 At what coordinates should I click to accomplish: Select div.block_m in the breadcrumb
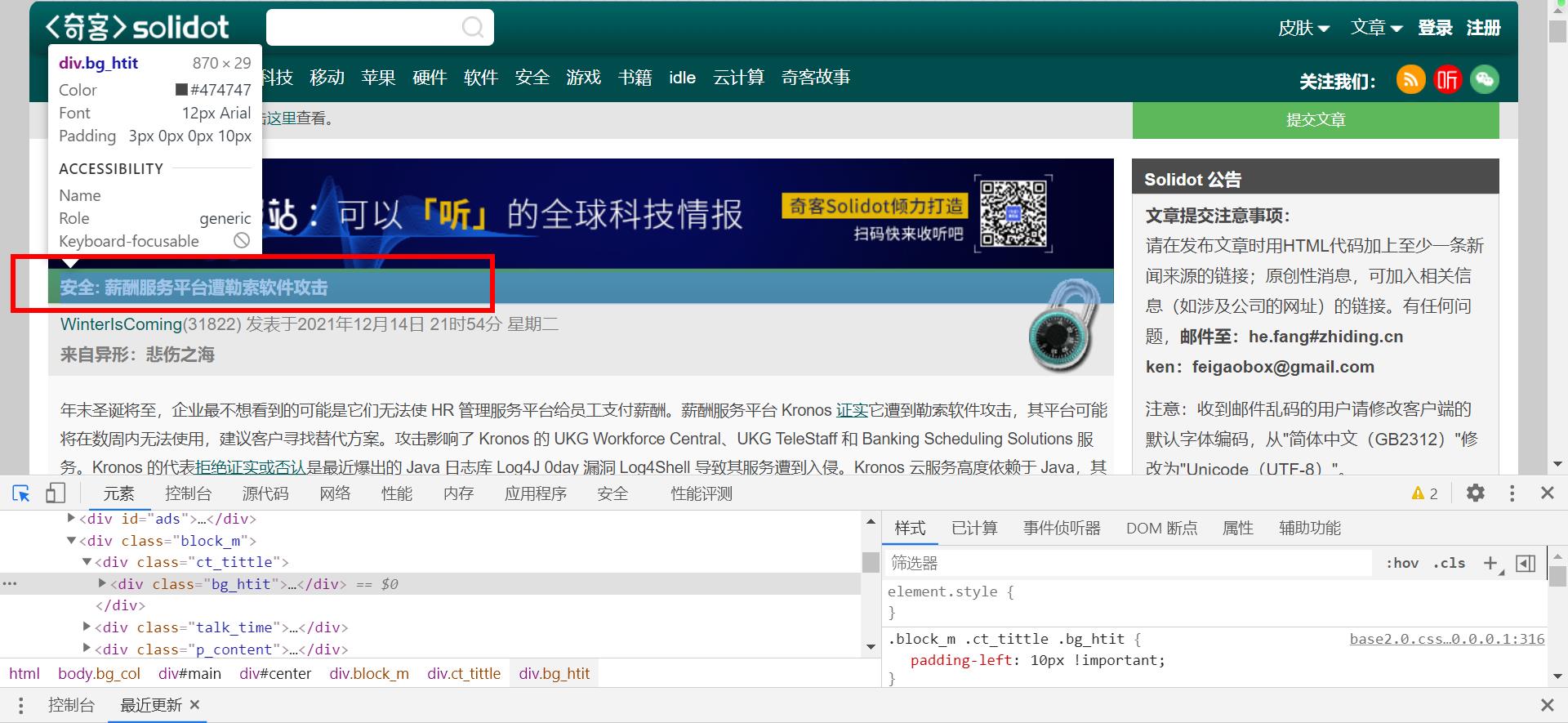click(369, 674)
